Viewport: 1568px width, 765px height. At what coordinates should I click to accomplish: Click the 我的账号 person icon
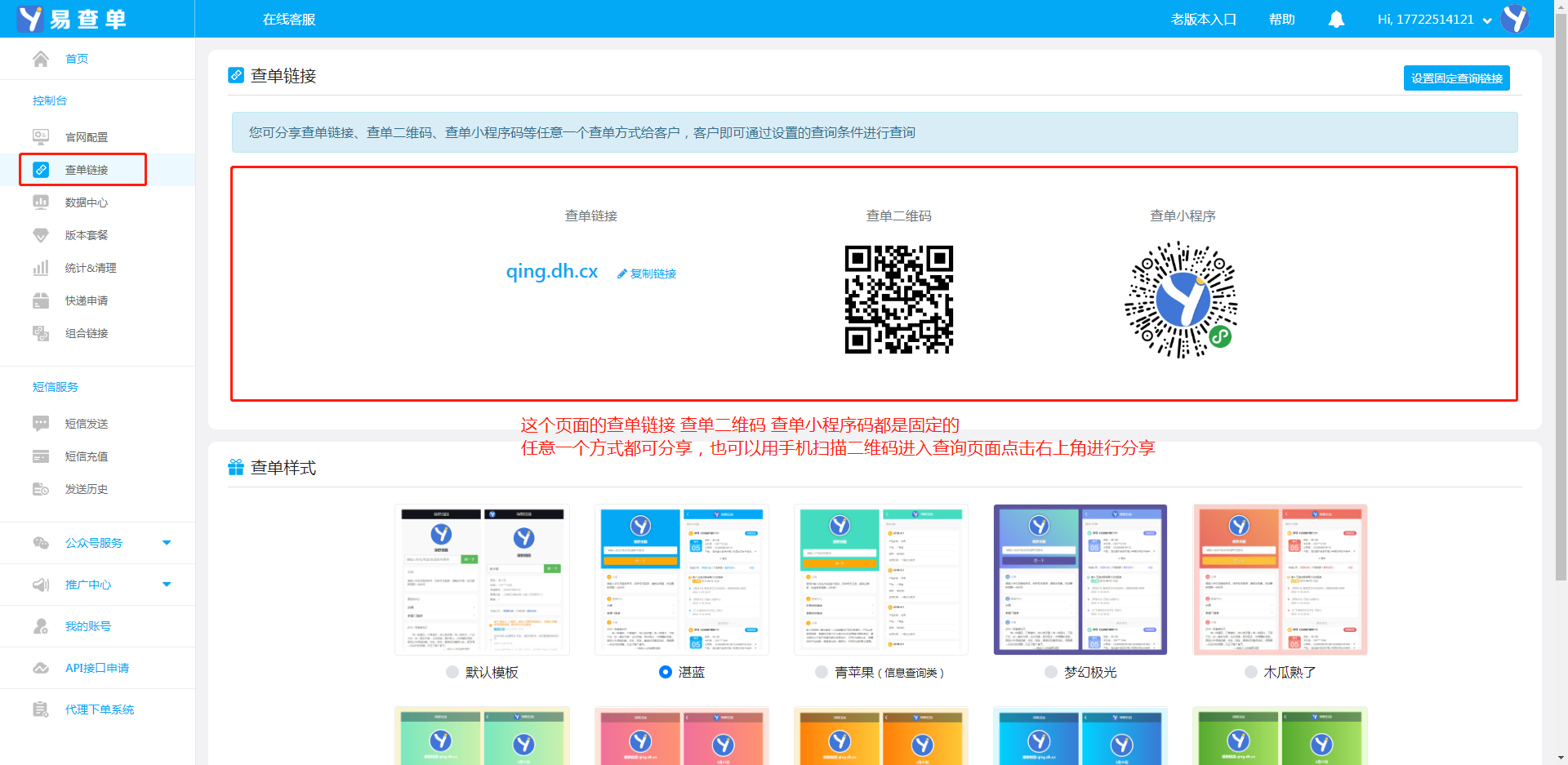[41, 626]
